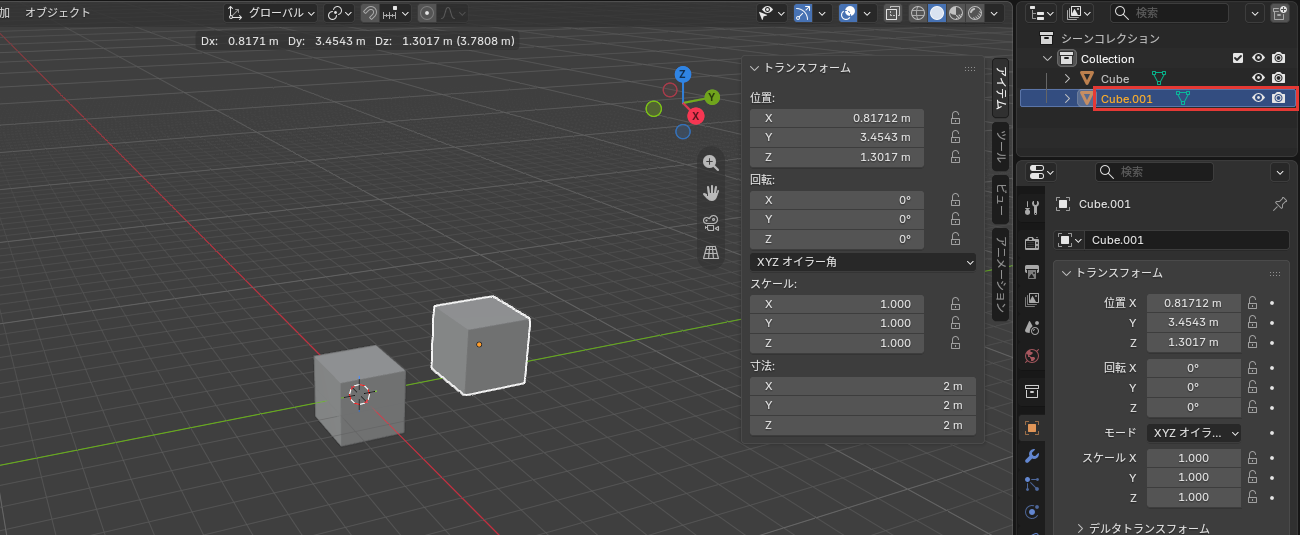Open the Particles properties tab icon
Screen dimensions: 1300x535
click(x=1031, y=484)
